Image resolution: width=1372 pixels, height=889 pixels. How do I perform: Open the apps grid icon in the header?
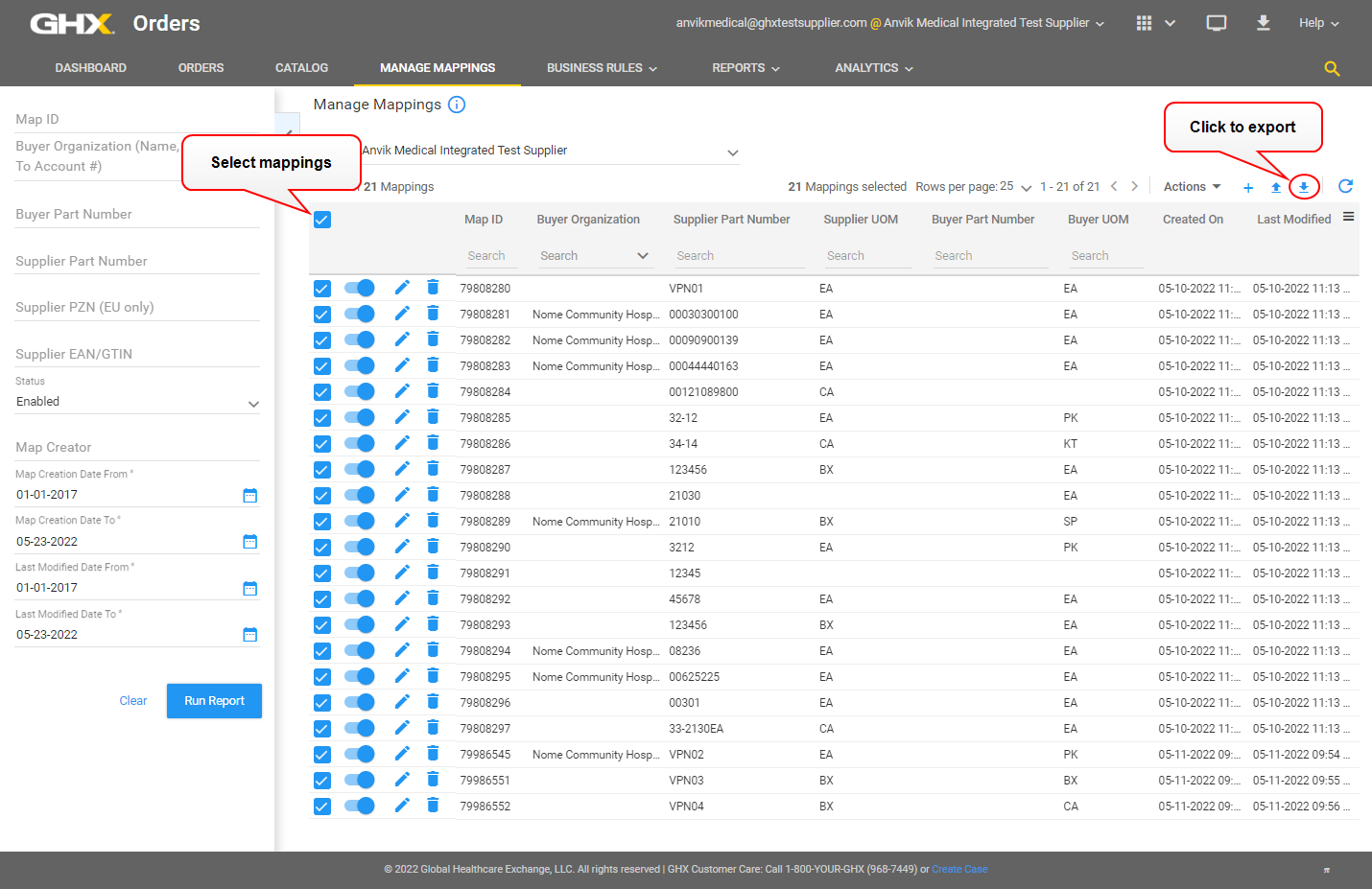click(x=1144, y=23)
